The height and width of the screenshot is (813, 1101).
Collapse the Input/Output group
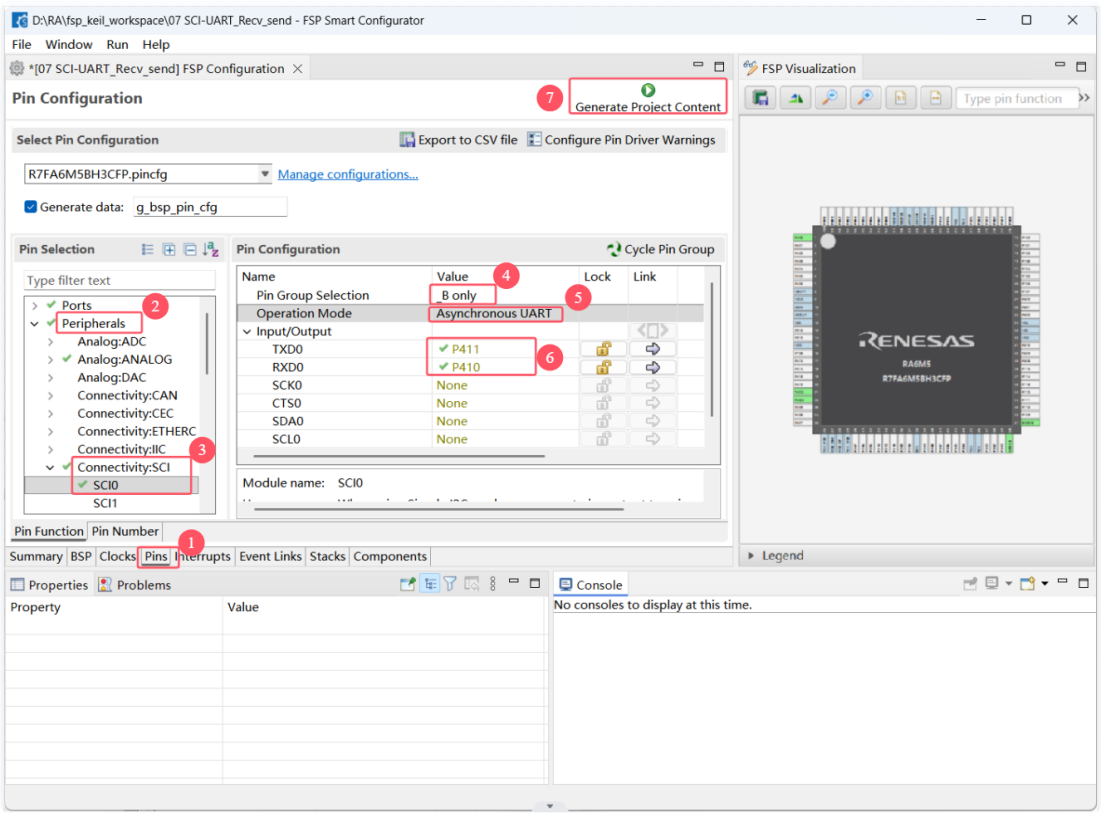[x=247, y=331]
